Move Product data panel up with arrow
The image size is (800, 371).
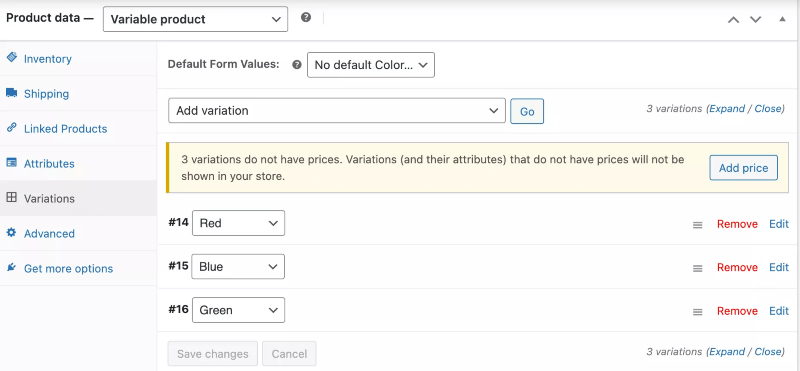[x=733, y=19]
